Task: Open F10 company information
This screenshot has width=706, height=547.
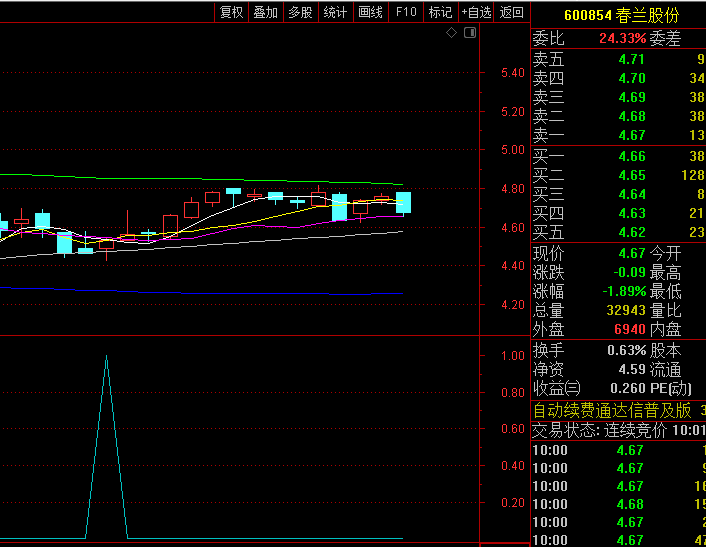Action: (406, 12)
